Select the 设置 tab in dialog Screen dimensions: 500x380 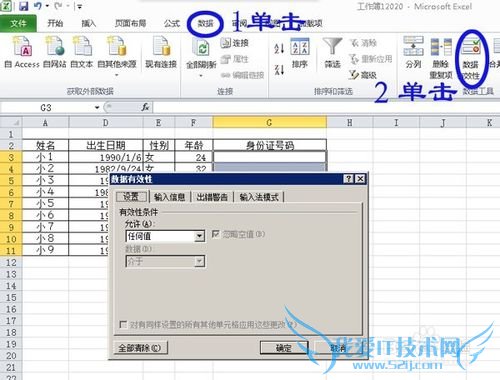click(x=131, y=197)
